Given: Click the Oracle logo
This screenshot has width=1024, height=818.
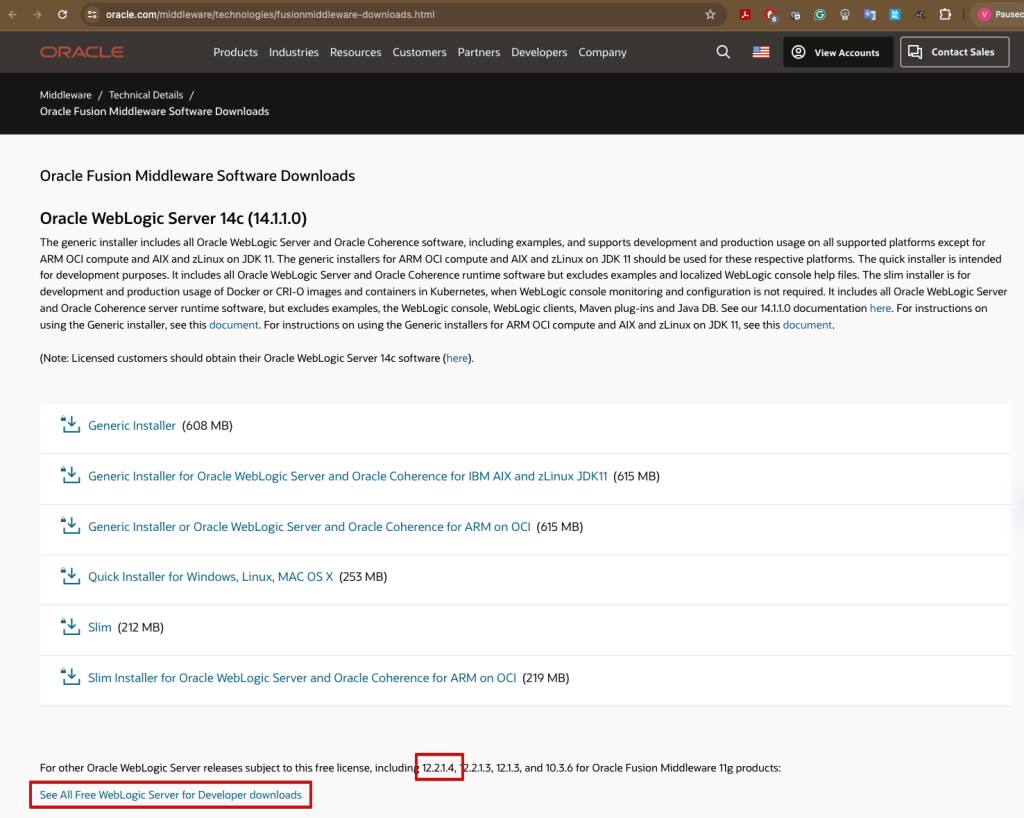Looking at the screenshot, I should click(x=82, y=52).
